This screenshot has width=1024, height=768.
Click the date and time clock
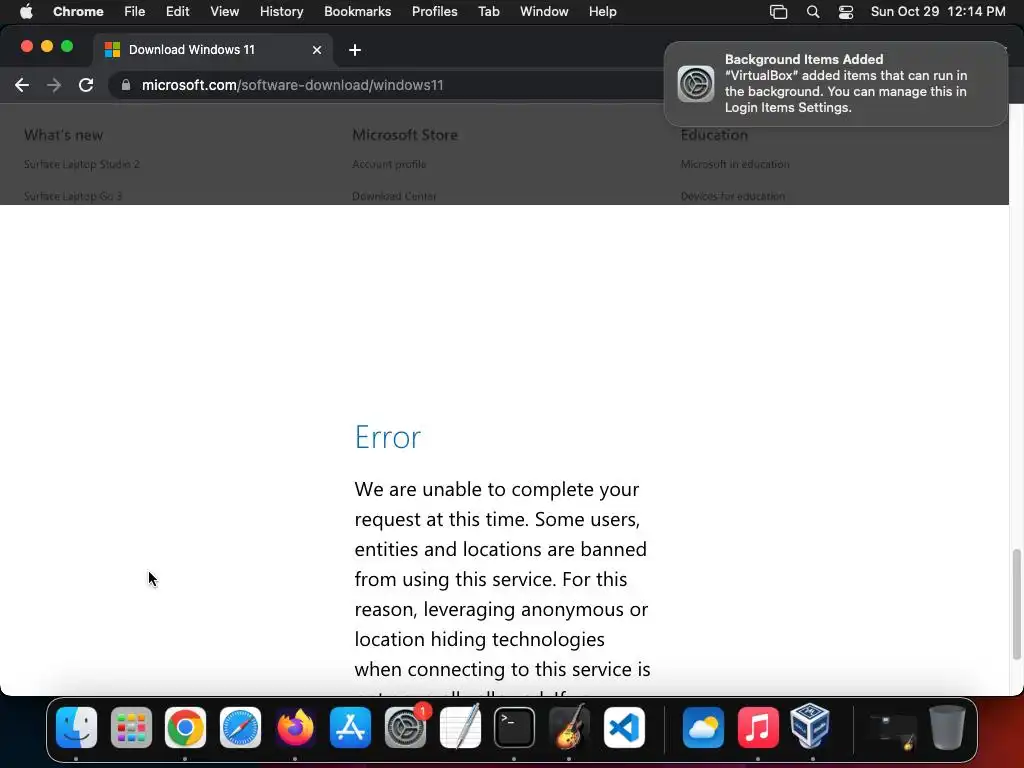[938, 12]
